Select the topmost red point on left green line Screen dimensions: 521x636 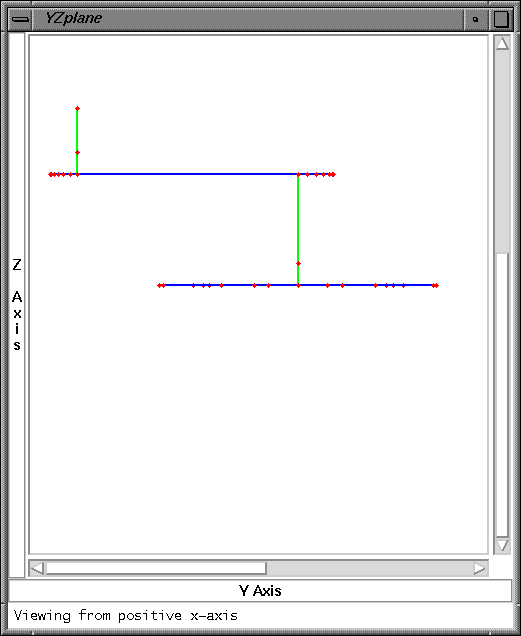[77, 108]
